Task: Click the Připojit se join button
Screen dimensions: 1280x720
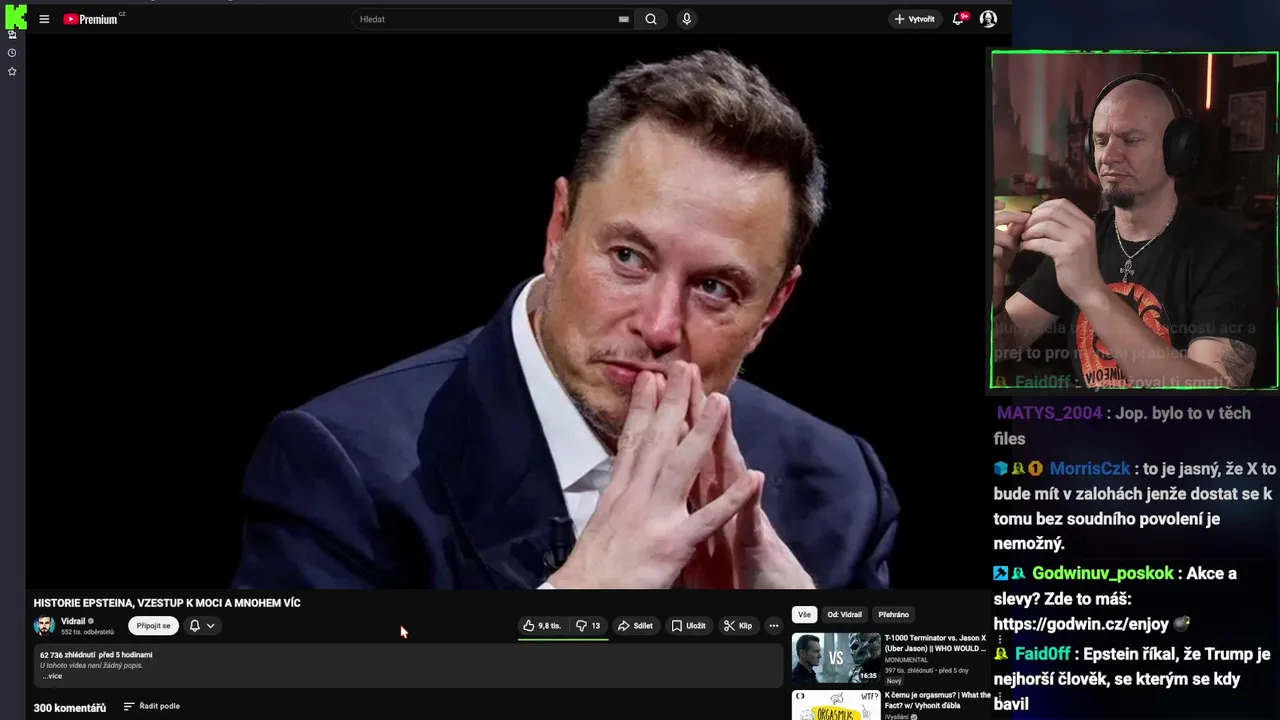Action: click(153, 626)
